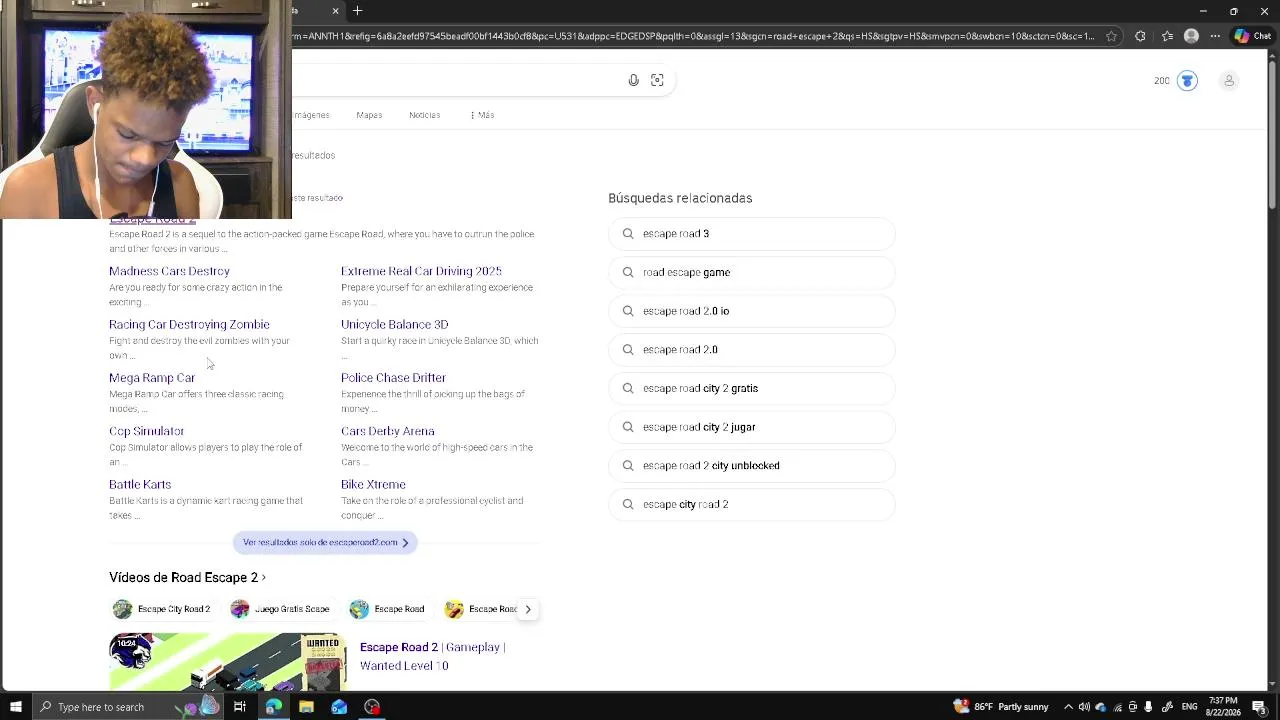Select the Escape City Road 2 video chip

click(x=162, y=609)
